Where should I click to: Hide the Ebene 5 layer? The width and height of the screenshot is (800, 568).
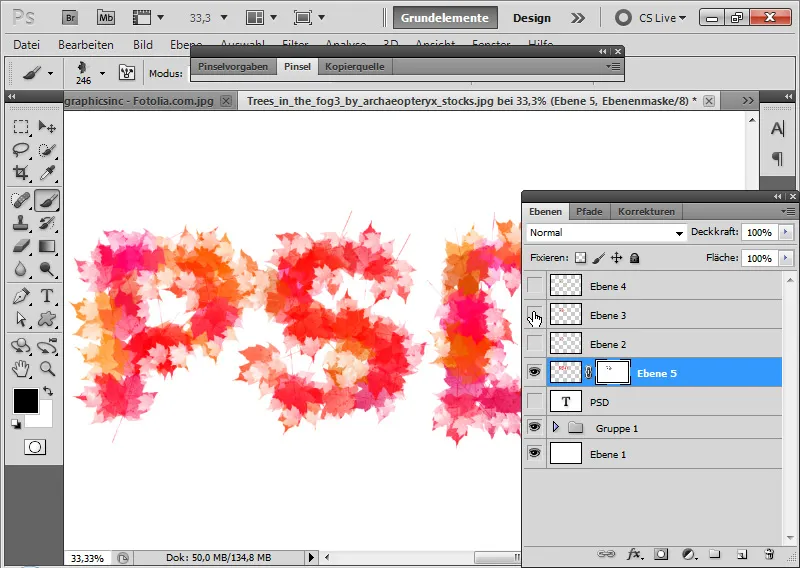(534, 372)
